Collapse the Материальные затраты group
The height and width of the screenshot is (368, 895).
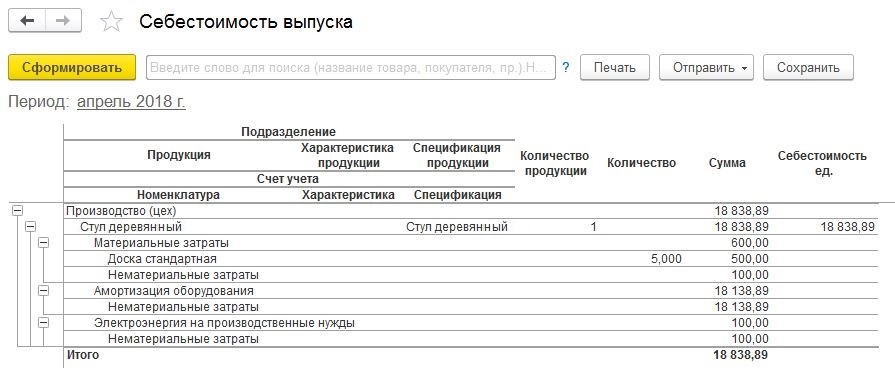[43, 242]
